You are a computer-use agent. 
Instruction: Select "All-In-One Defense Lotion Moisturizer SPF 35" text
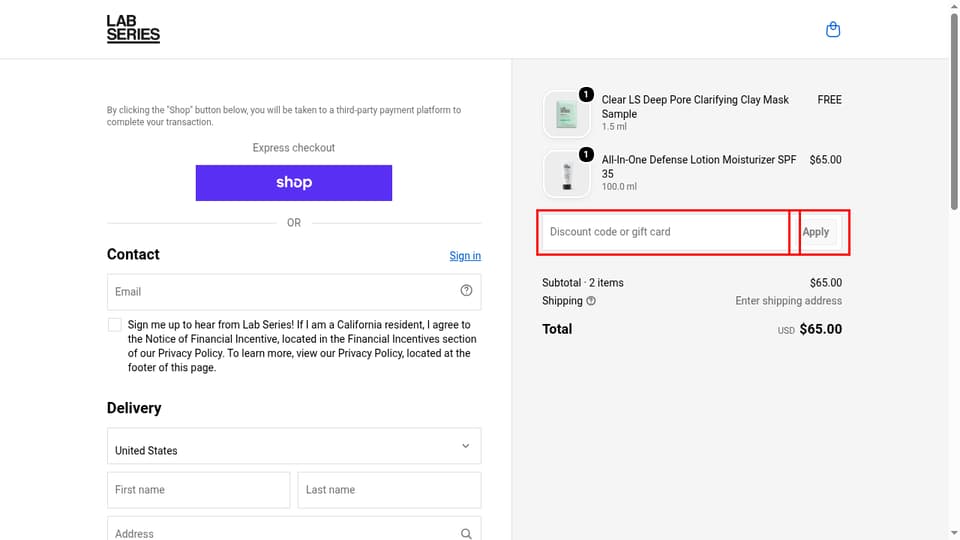click(x=699, y=167)
